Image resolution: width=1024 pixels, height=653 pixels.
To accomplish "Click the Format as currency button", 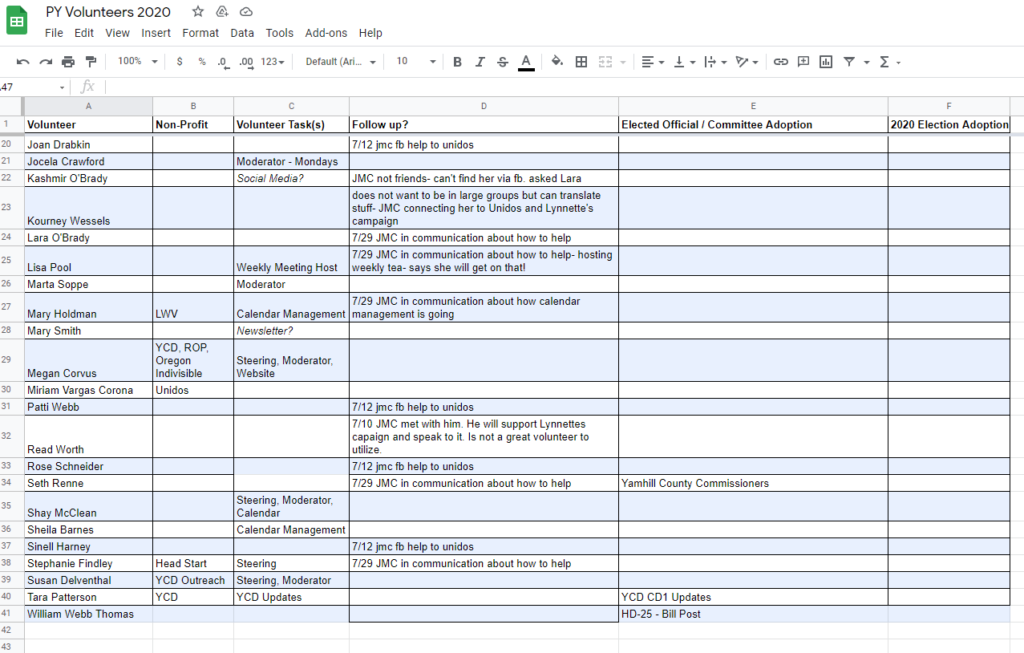I will click(x=179, y=62).
